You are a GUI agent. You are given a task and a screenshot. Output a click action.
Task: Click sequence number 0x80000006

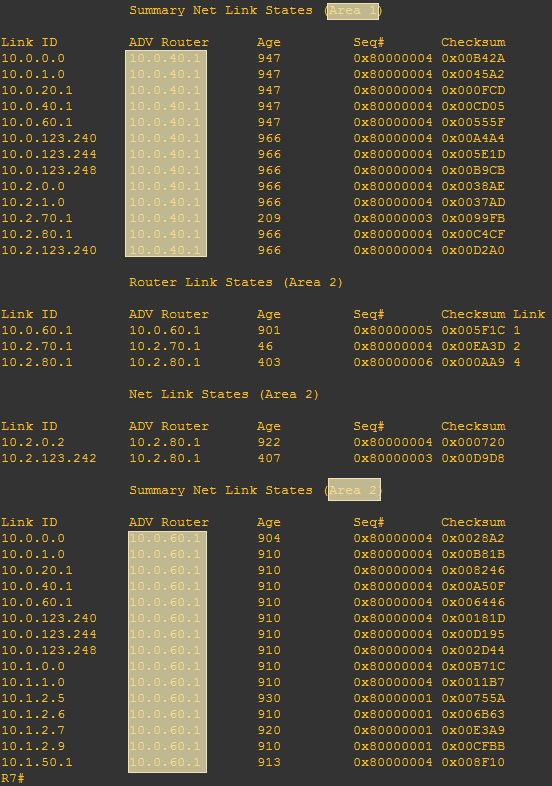(x=393, y=362)
